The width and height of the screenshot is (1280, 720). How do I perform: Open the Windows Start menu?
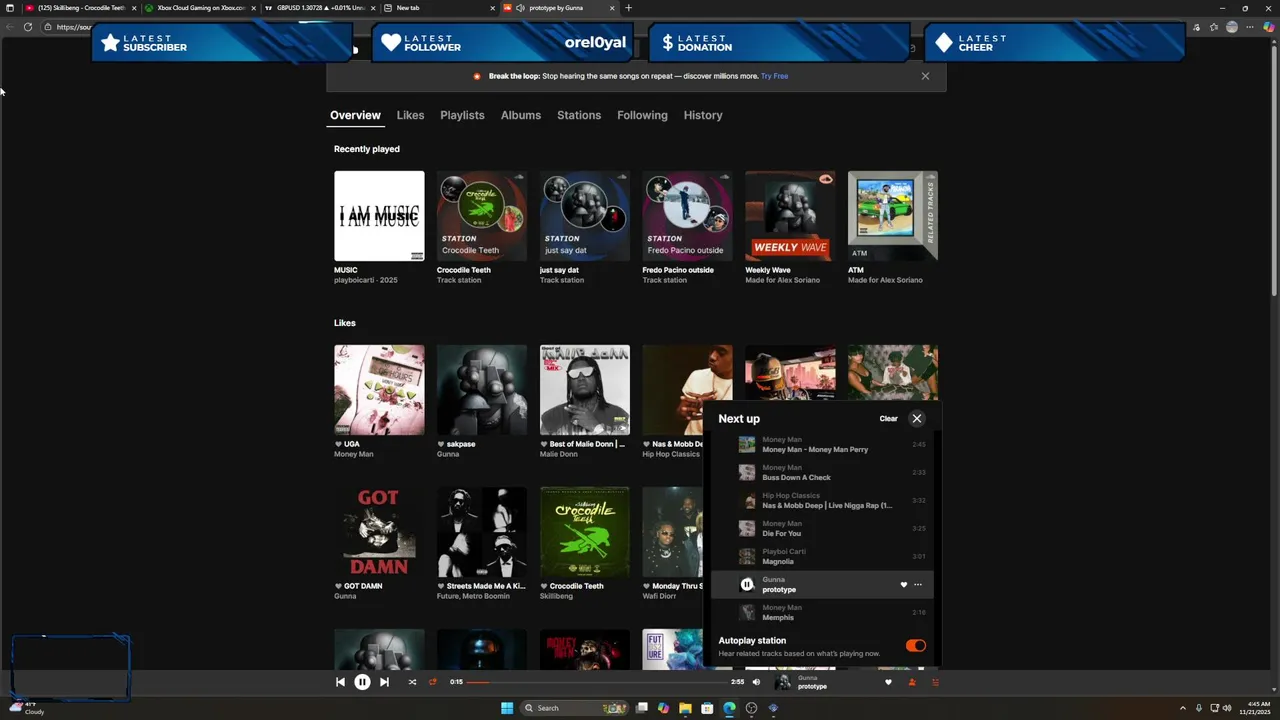point(507,708)
